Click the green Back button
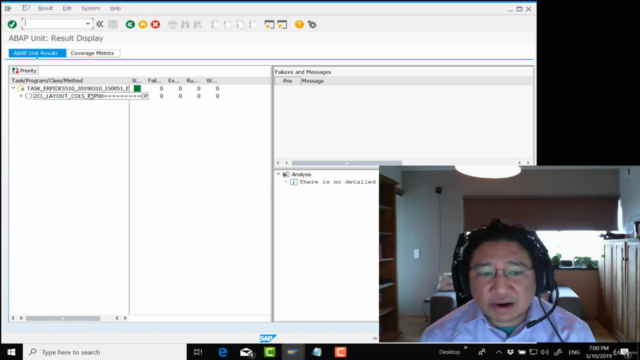The image size is (640, 360). click(130, 24)
